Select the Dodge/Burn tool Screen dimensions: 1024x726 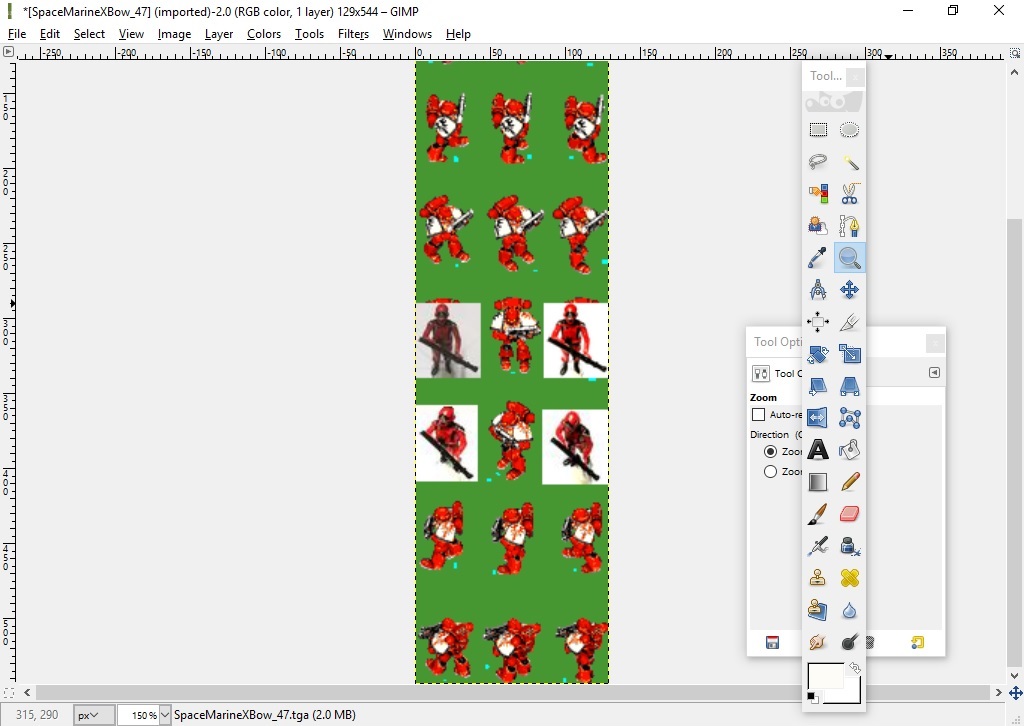tap(849, 642)
